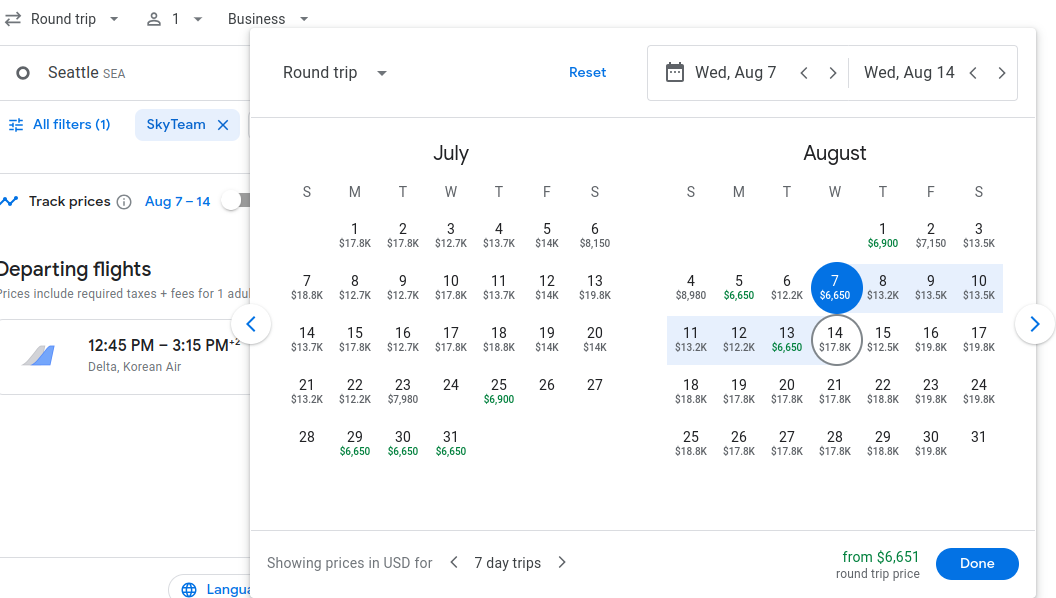This screenshot has height=598, width=1056.
Task: Move return date one day earlier
Action: [972, 73]
